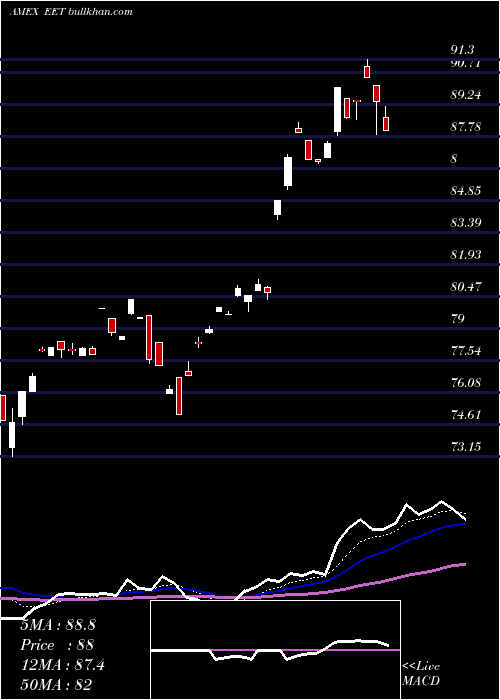
Task: Click the 5MA : 88.8 readout
Action: pos(58,625)
